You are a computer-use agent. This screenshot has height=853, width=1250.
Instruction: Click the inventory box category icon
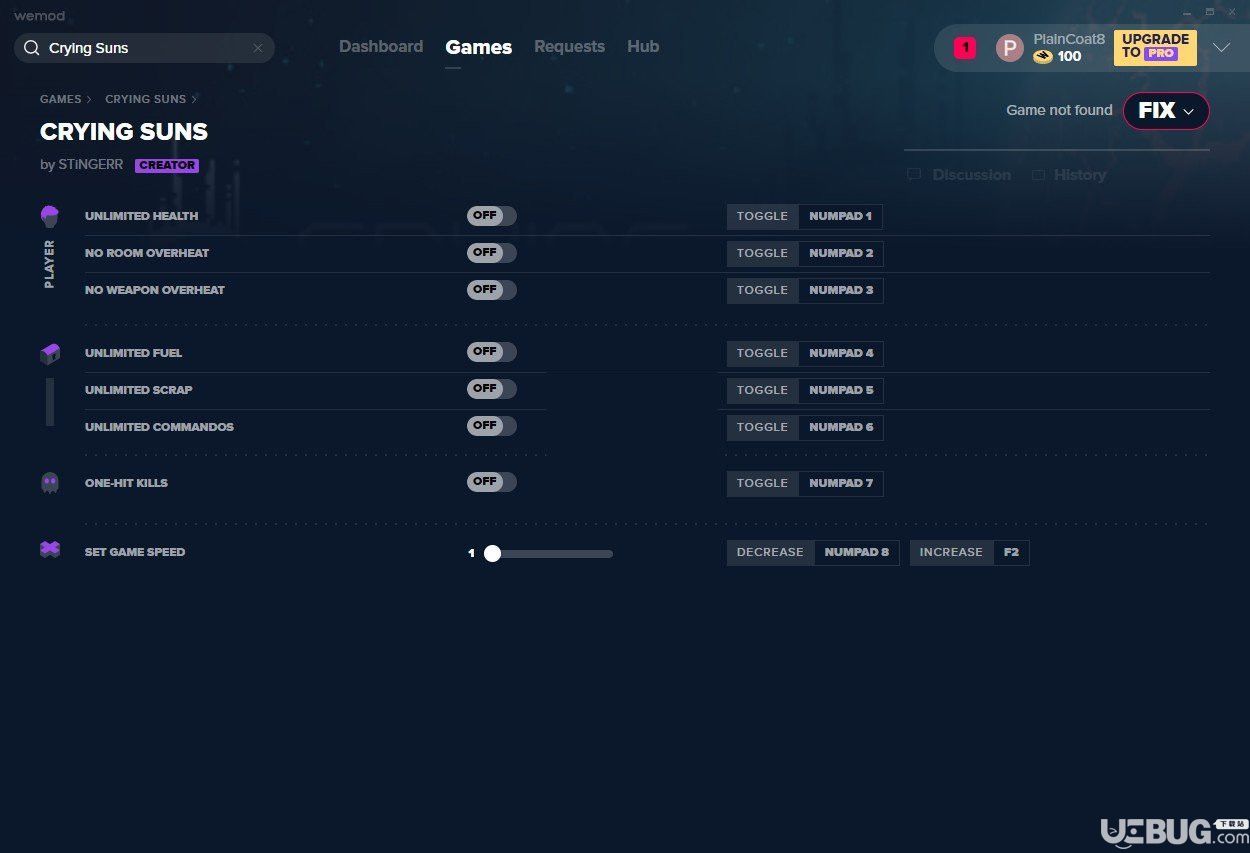[x=50, y=353]
